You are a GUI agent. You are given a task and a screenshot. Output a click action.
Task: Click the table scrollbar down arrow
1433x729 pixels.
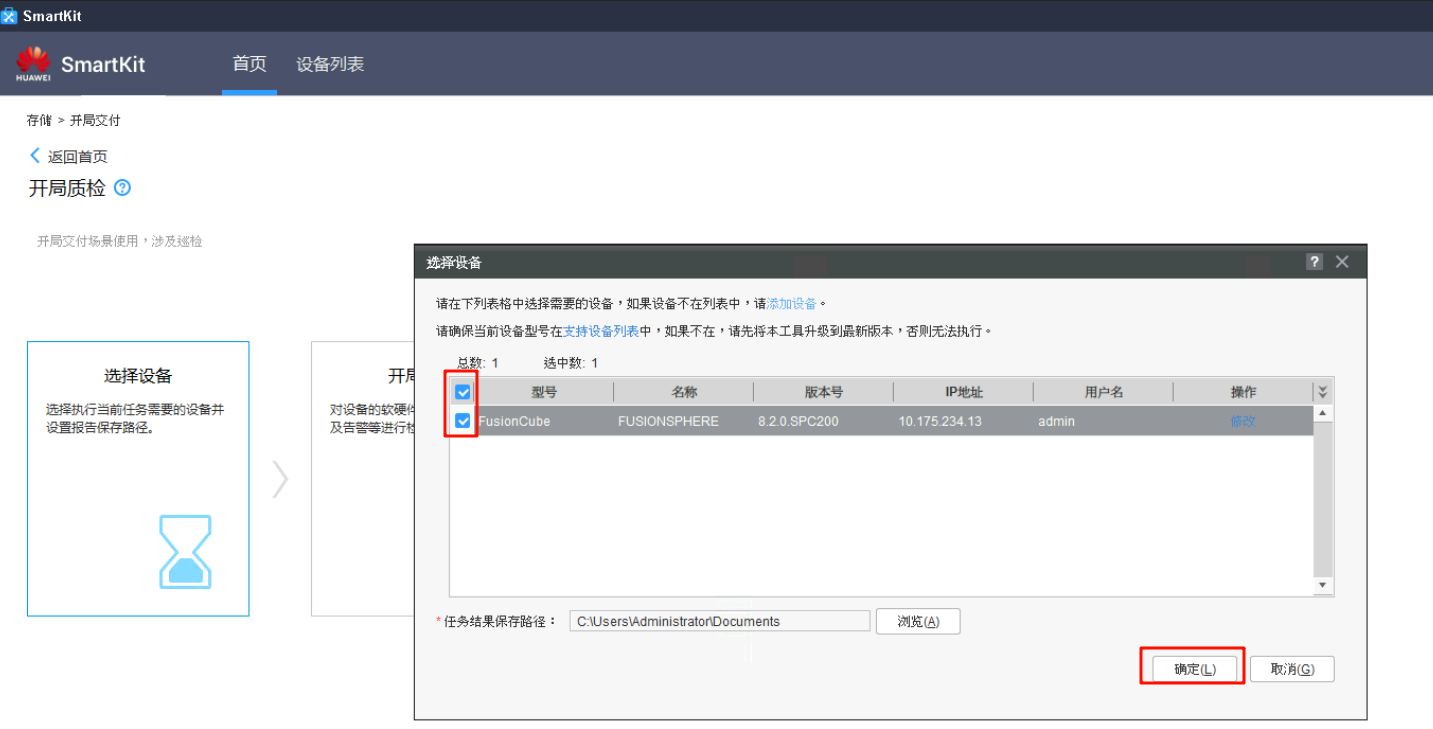(1323, 585)
